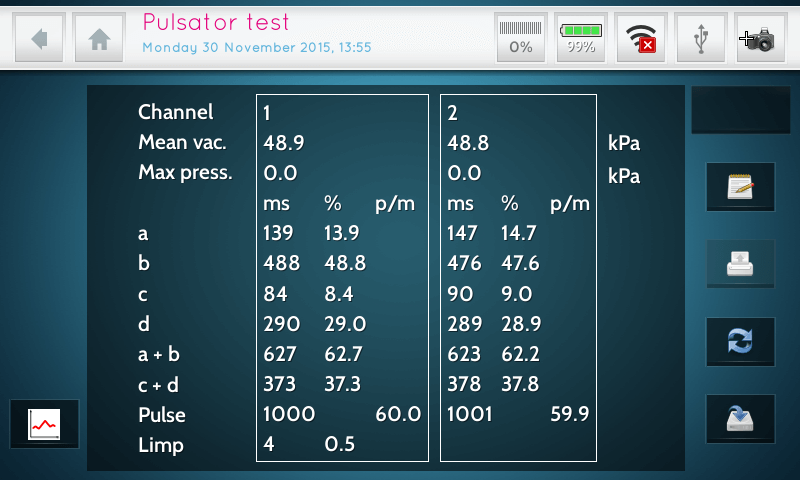
Task: Click the 60.0 pulse rate value
Action: point(397,414)
